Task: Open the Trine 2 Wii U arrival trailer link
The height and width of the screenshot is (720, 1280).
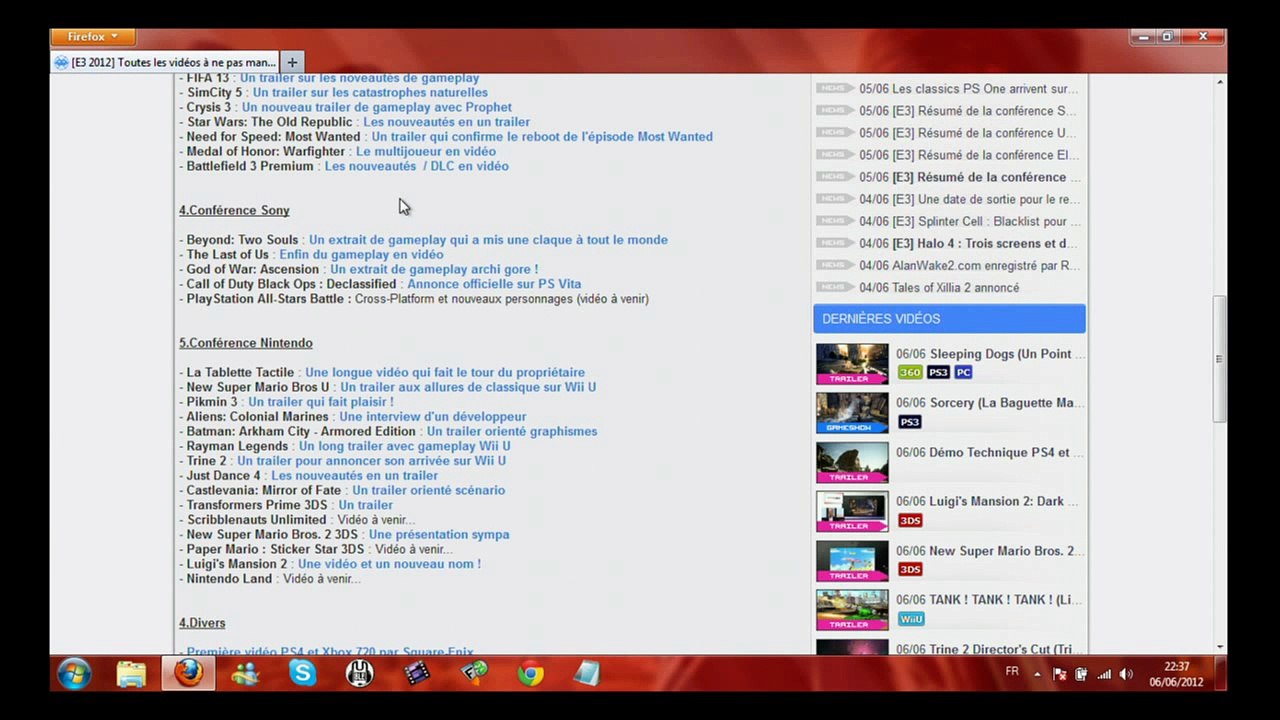Action: pyautogui.click(x=371, y=461)
